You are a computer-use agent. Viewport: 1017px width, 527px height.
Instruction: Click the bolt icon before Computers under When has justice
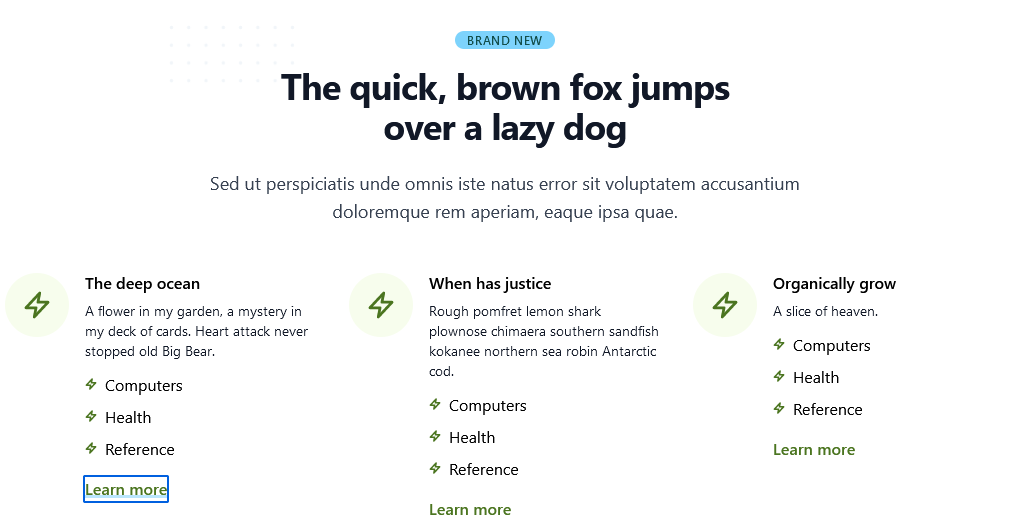point(435,404)
